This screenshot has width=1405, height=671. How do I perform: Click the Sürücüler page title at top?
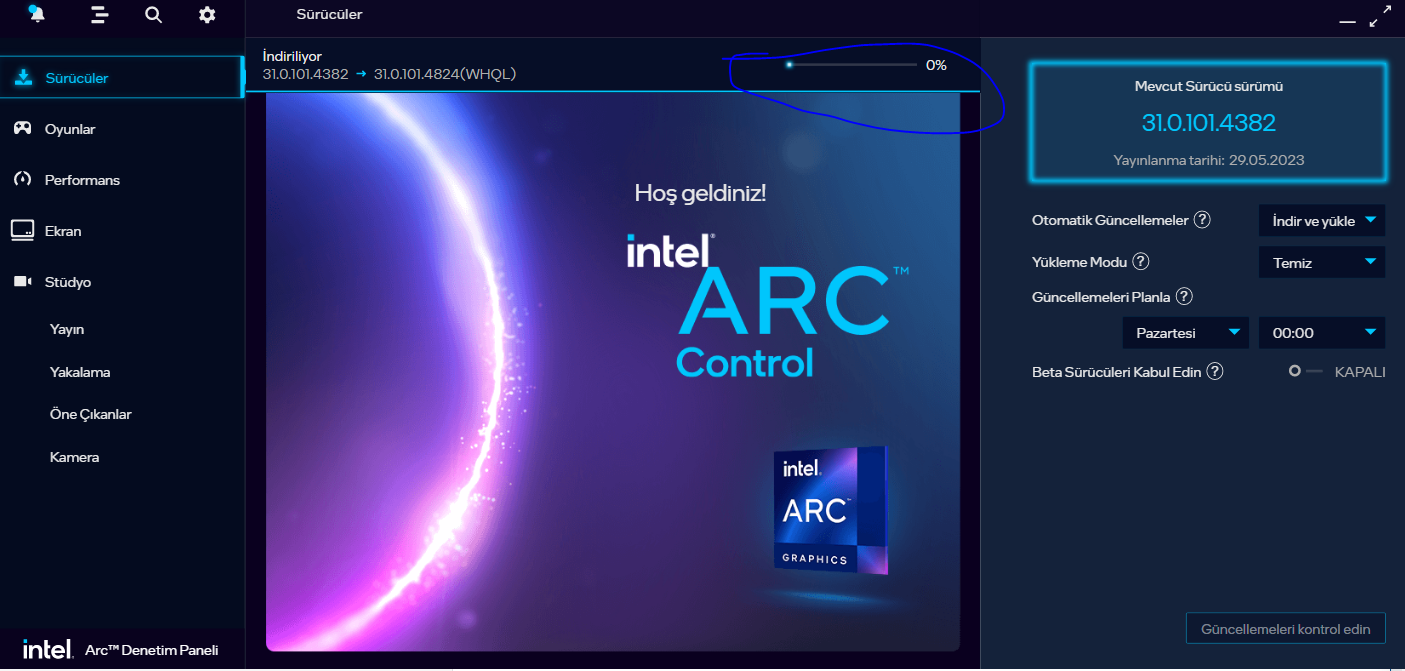pyautogui.click(x=329, y=14)
